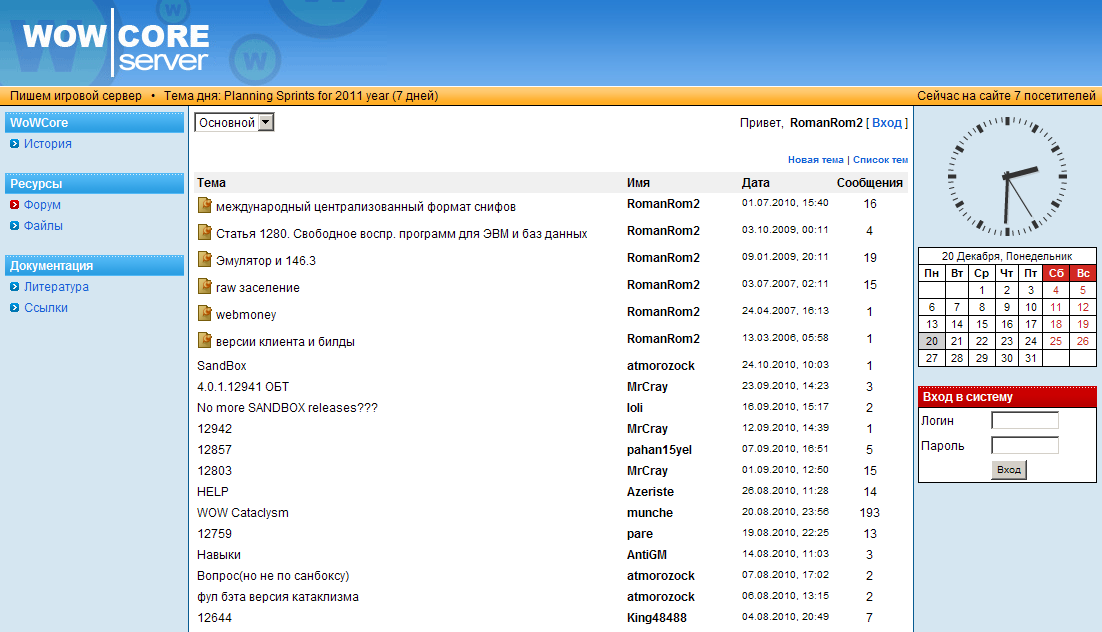Focus the Пароль password field
Viewport: 1102px width, 632px height.
tap(1024, 445)
